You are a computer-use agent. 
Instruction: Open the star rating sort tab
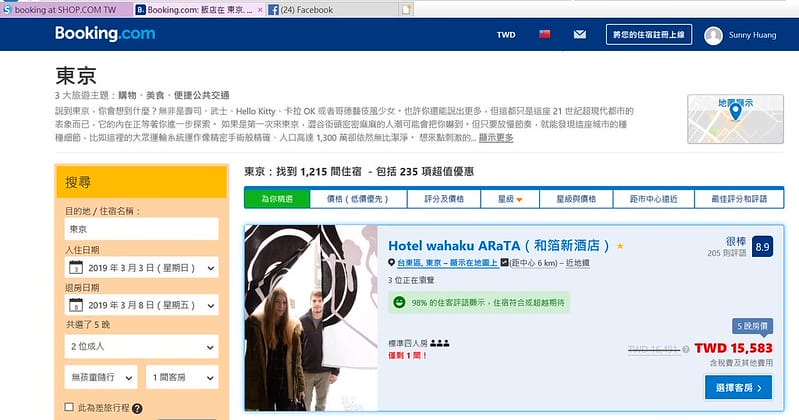pyautogui.click(x=510, y=198)
